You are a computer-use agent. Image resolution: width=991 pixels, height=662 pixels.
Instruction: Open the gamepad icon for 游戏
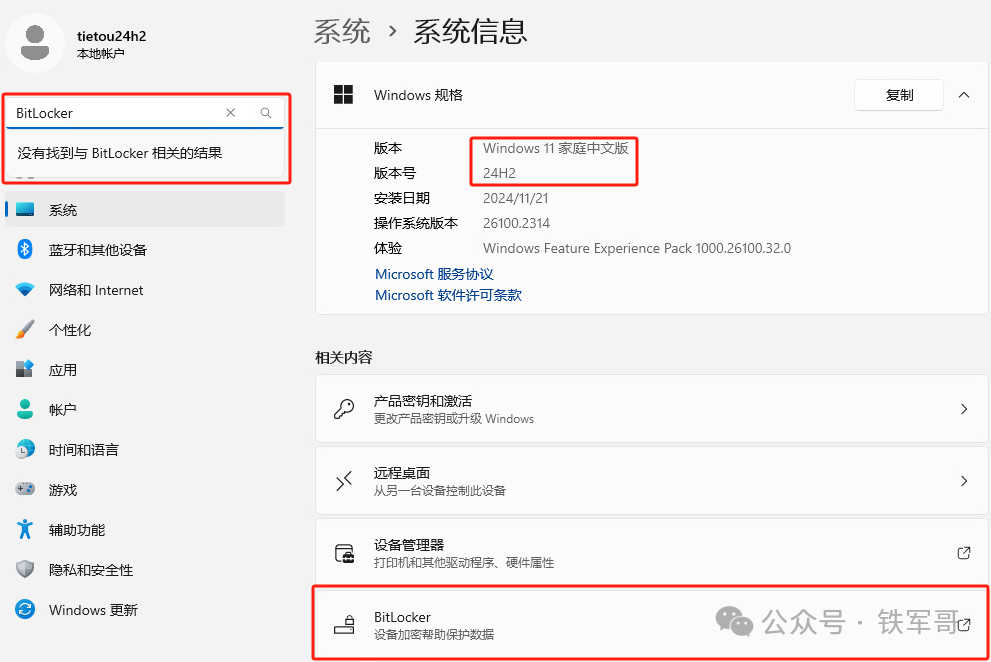25,489
